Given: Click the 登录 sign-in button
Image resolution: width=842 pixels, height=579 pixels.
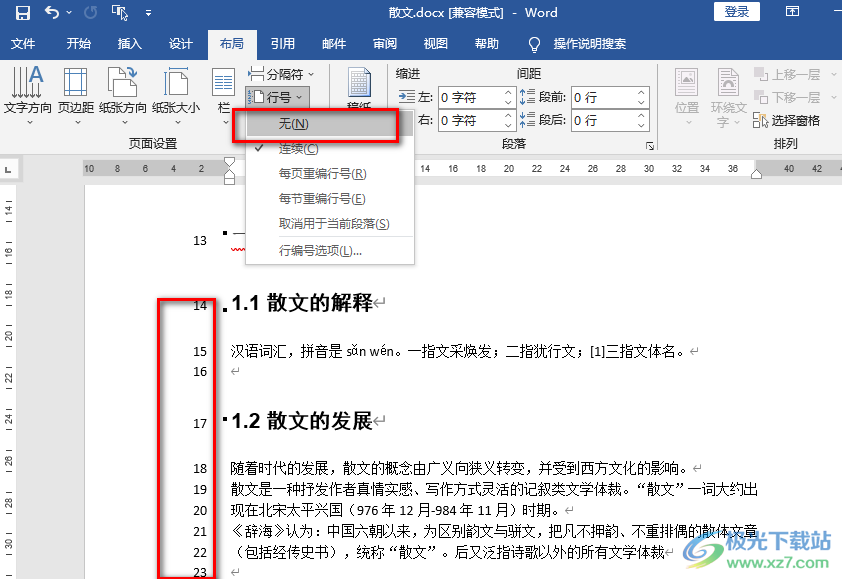Looking at the screenshot, I should [736, 12].
